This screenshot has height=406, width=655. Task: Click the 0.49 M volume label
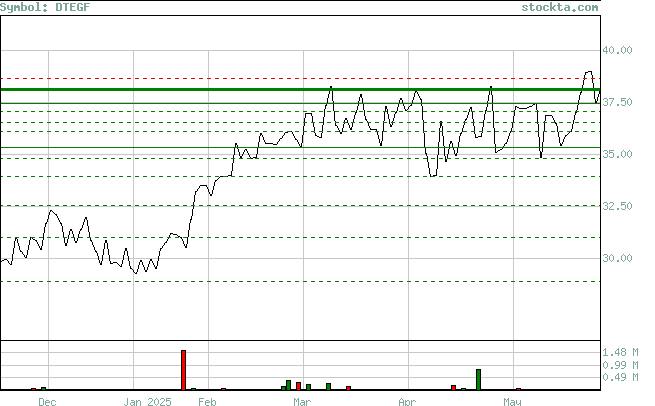coord(620,377)
